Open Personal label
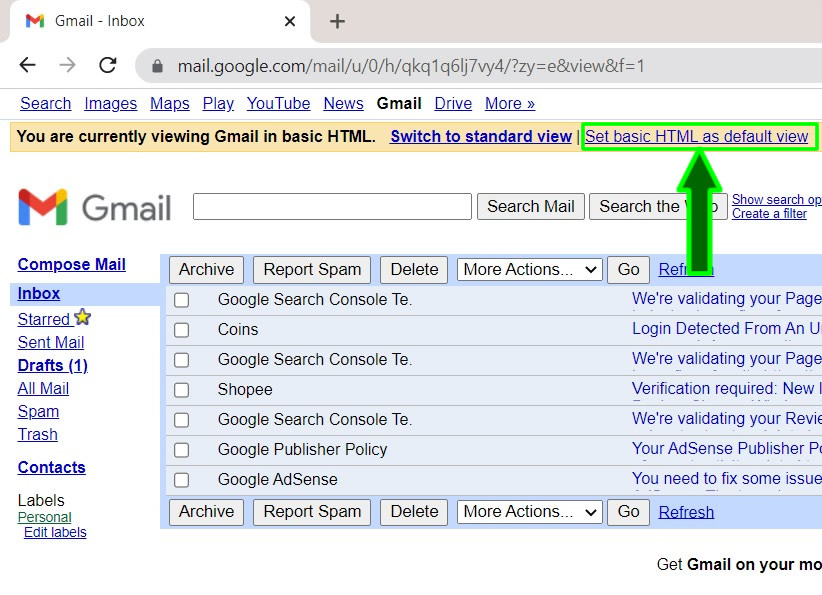The image size is (822, 595). tap(45, 517)
